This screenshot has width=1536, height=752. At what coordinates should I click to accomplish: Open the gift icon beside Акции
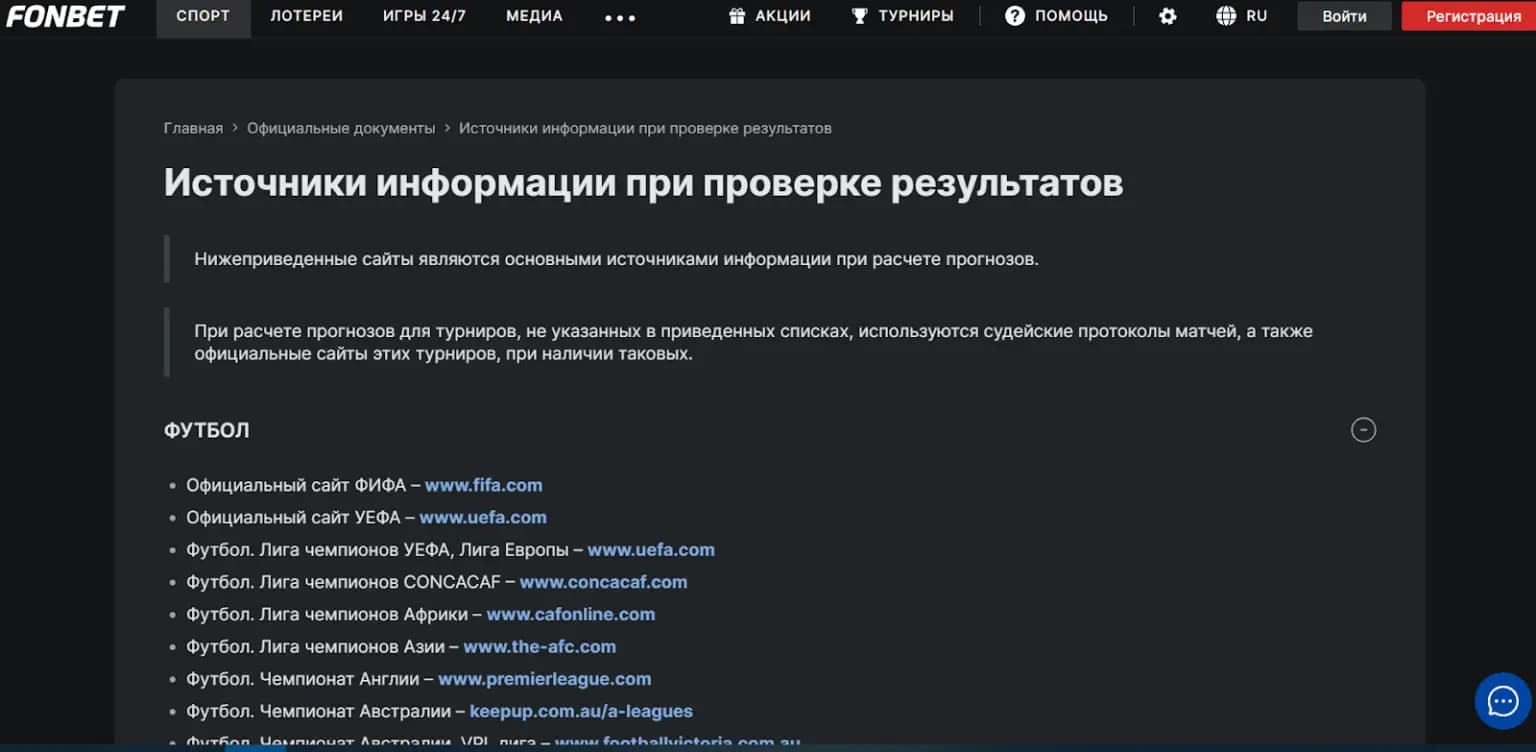pyautogui.click(x=737, y=16)
